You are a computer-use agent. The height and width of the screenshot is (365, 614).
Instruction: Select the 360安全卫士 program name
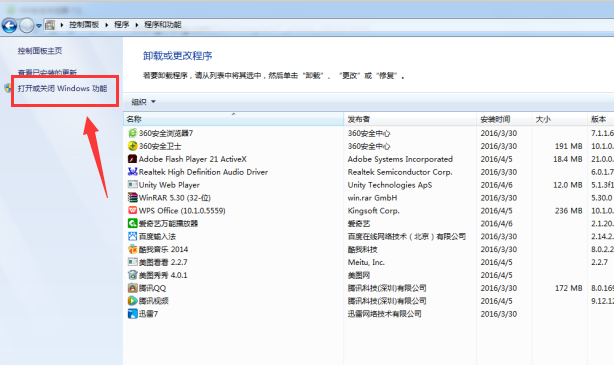(160, 146)
